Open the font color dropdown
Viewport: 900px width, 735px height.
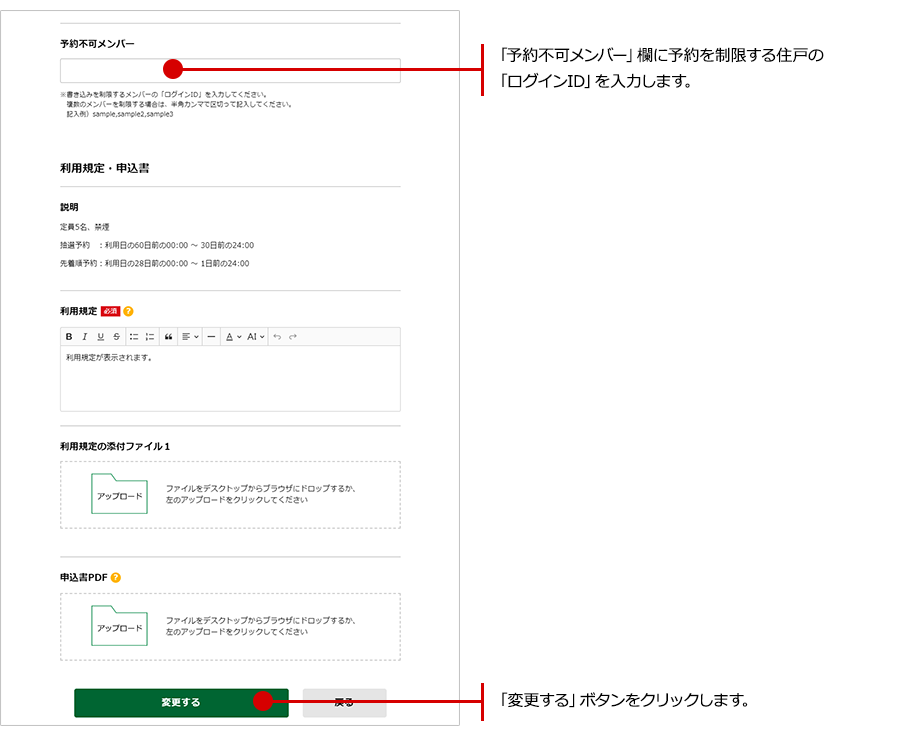click(x=231, y=337)
